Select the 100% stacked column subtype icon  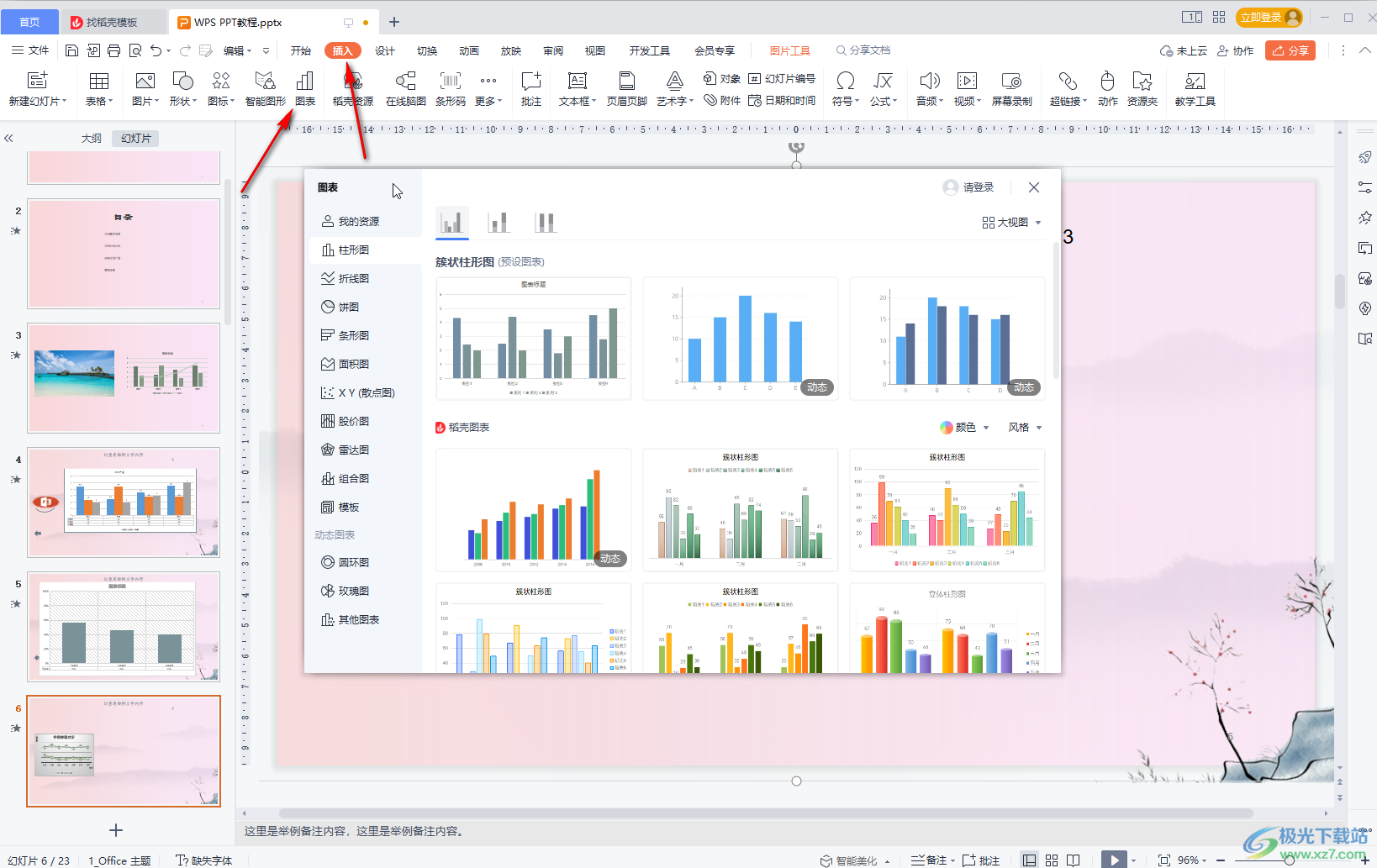coord(546,222)
